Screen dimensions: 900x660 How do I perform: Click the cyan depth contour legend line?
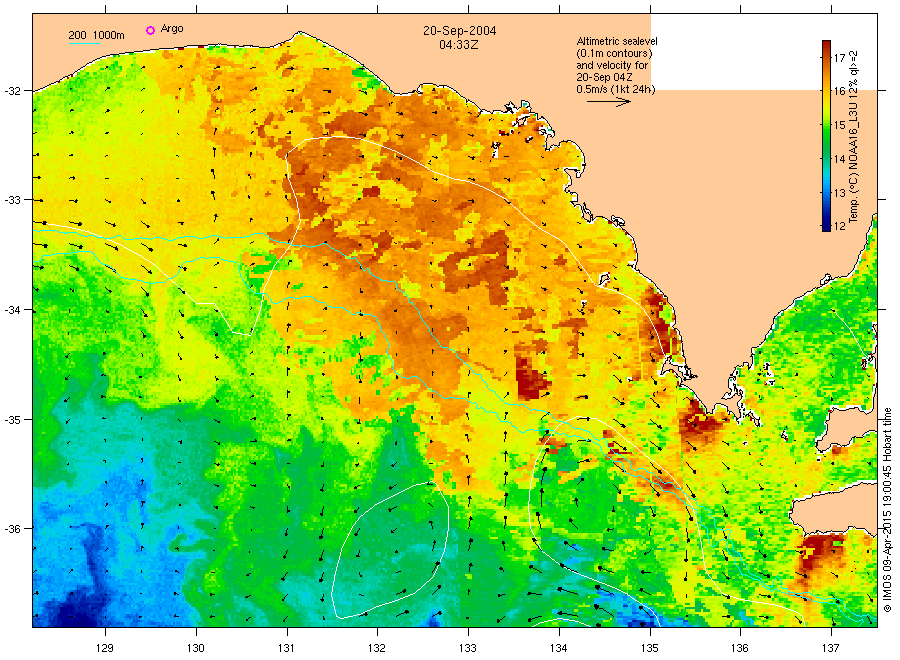(84, 43)
